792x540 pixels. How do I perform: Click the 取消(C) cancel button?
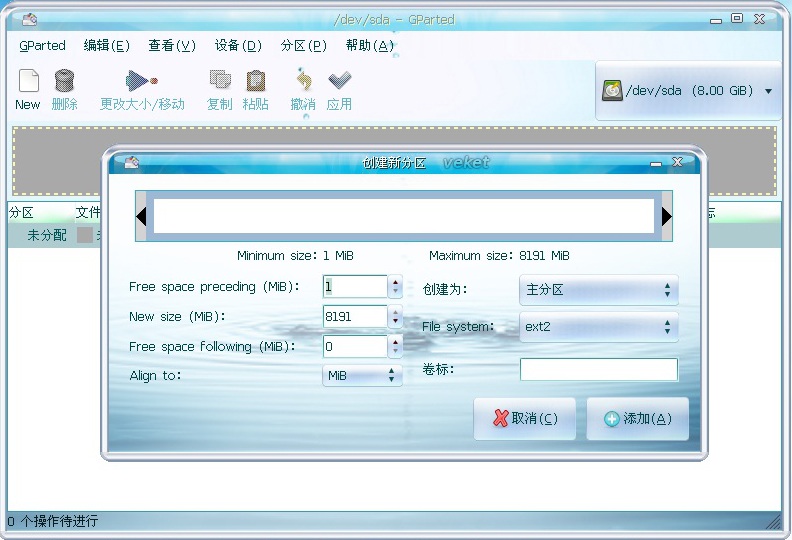click(x=525, y=418)
